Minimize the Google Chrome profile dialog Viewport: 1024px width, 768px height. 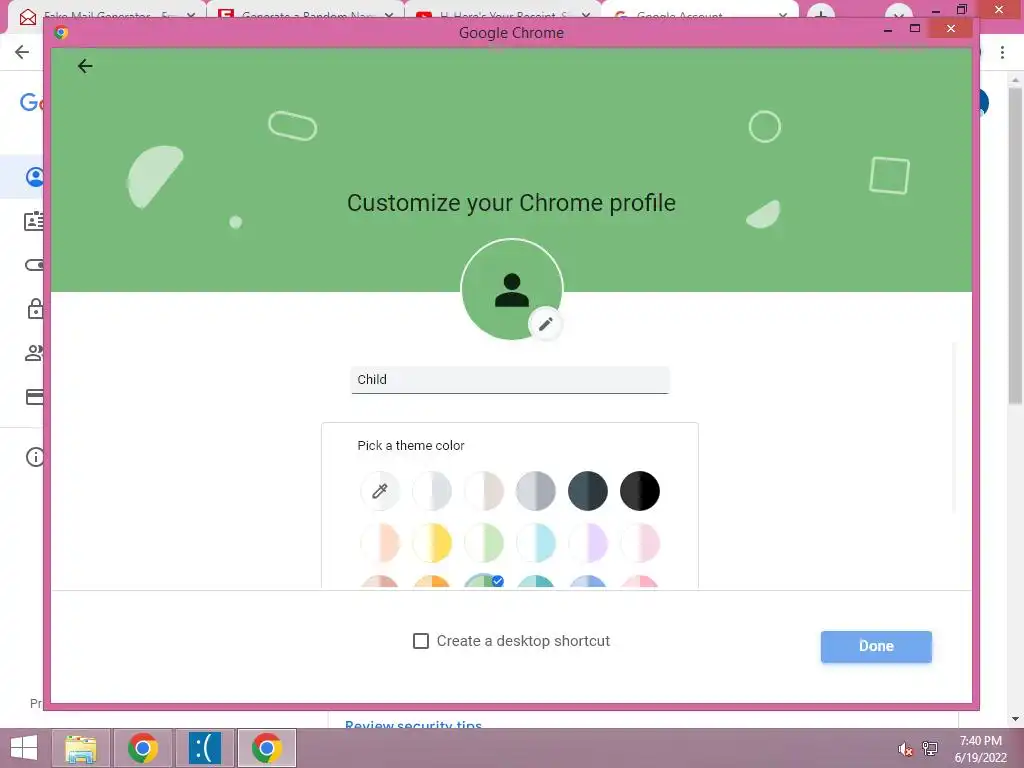(x=888, y=29)
